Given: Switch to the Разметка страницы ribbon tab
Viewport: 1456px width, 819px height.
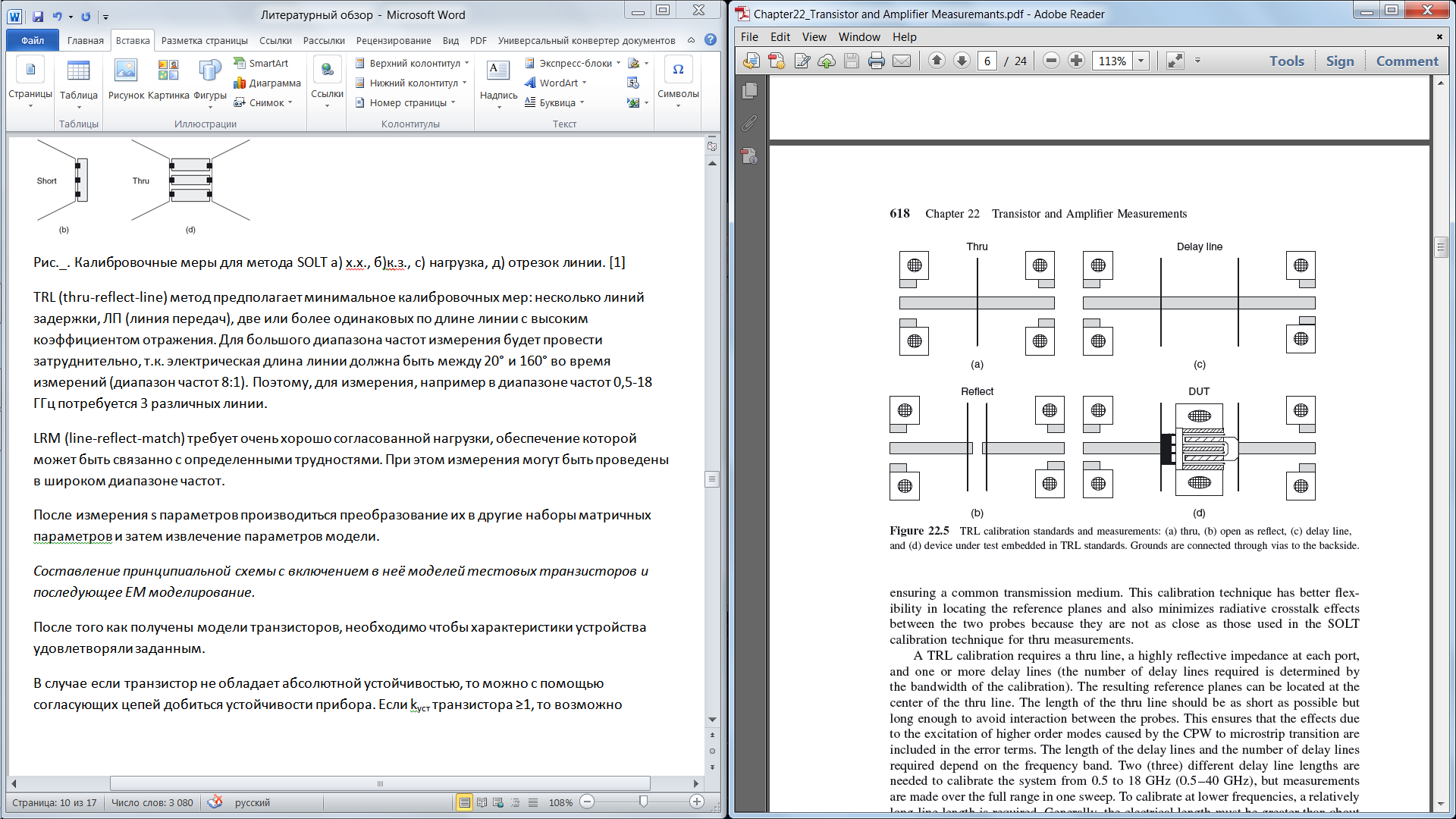Looking at the screenshot, I should [205, 40].
